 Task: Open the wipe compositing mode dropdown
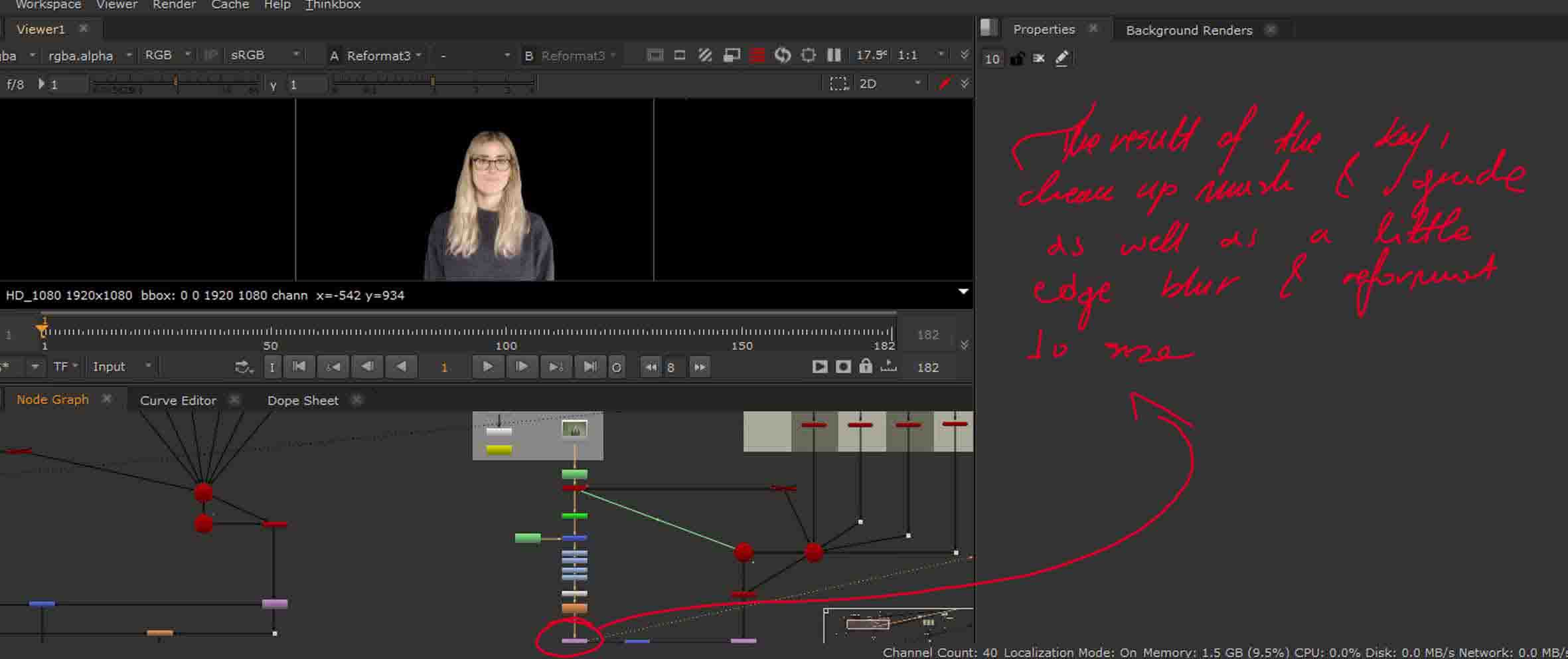tap(474, 56)
